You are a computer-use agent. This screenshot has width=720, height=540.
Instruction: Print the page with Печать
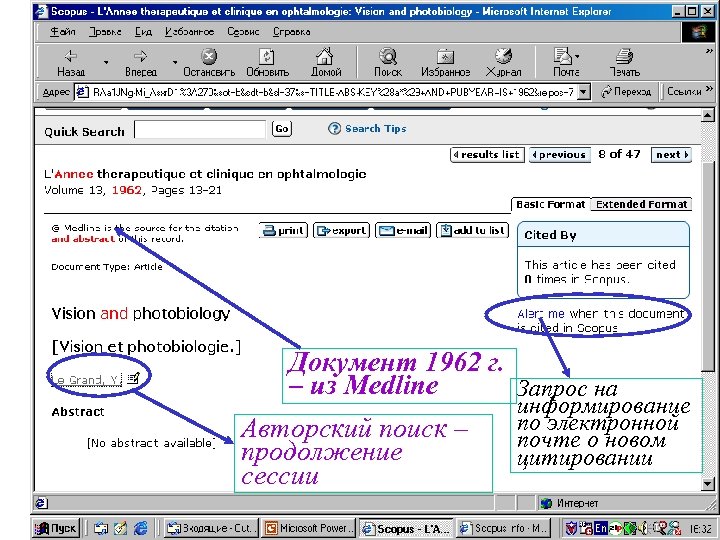(624, 63)
